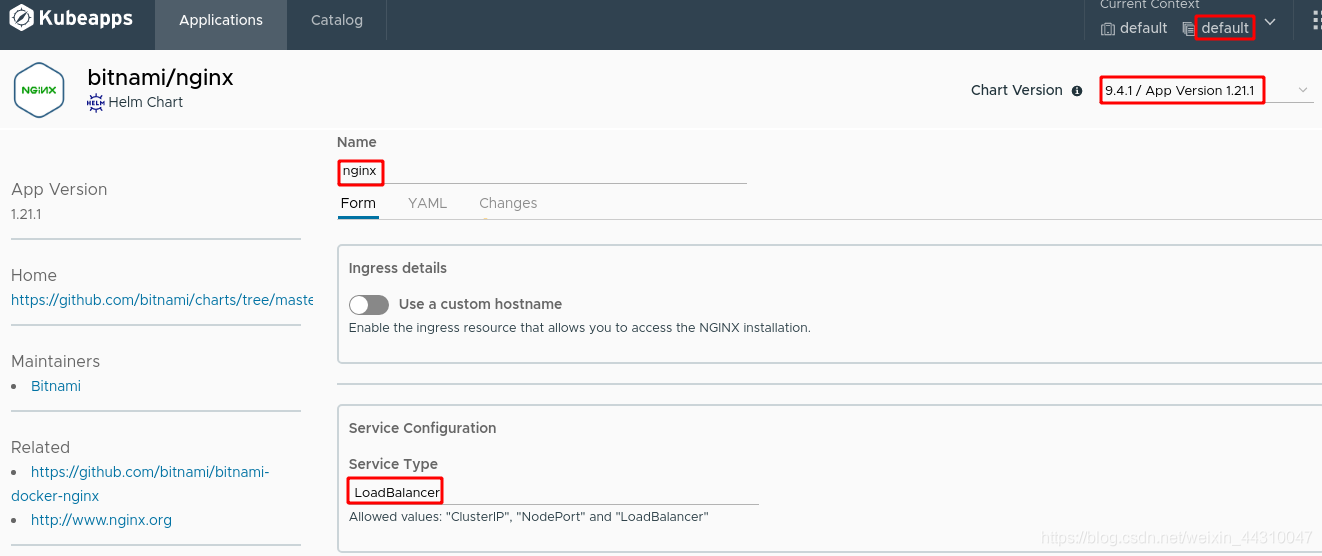The height and width of the screenshot is (556, 1322).
Task: Switch to the YAML tab
Action: (x=427, y=203)
